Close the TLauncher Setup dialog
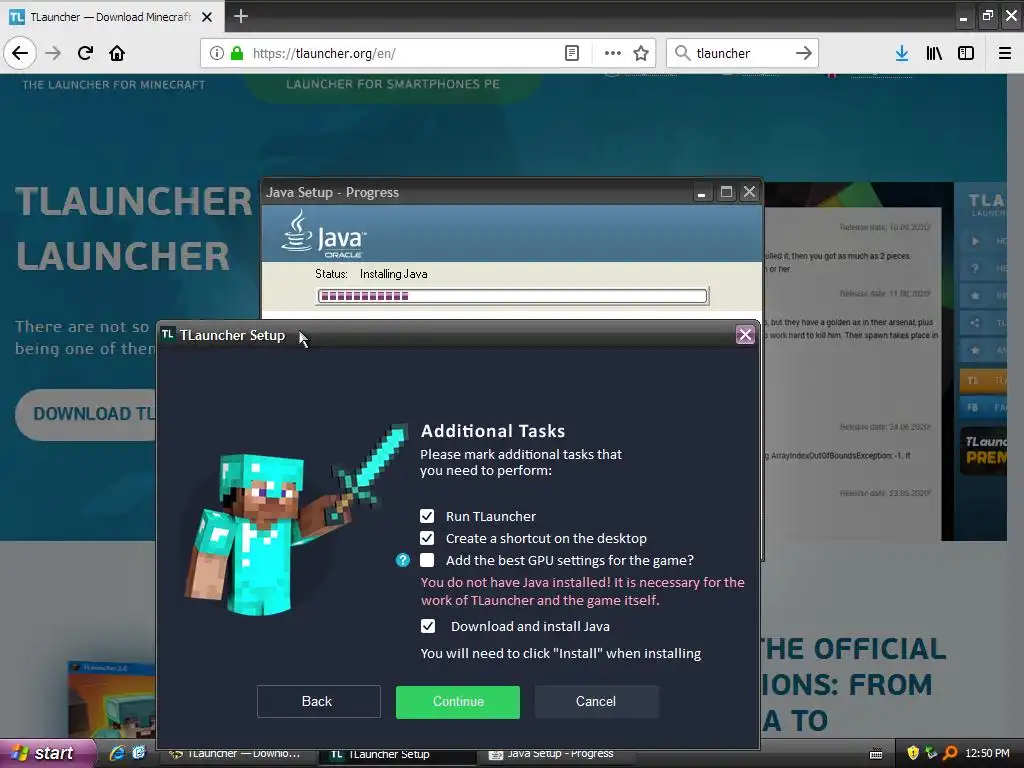This screenshot has width=1024, height=768. 745,335
